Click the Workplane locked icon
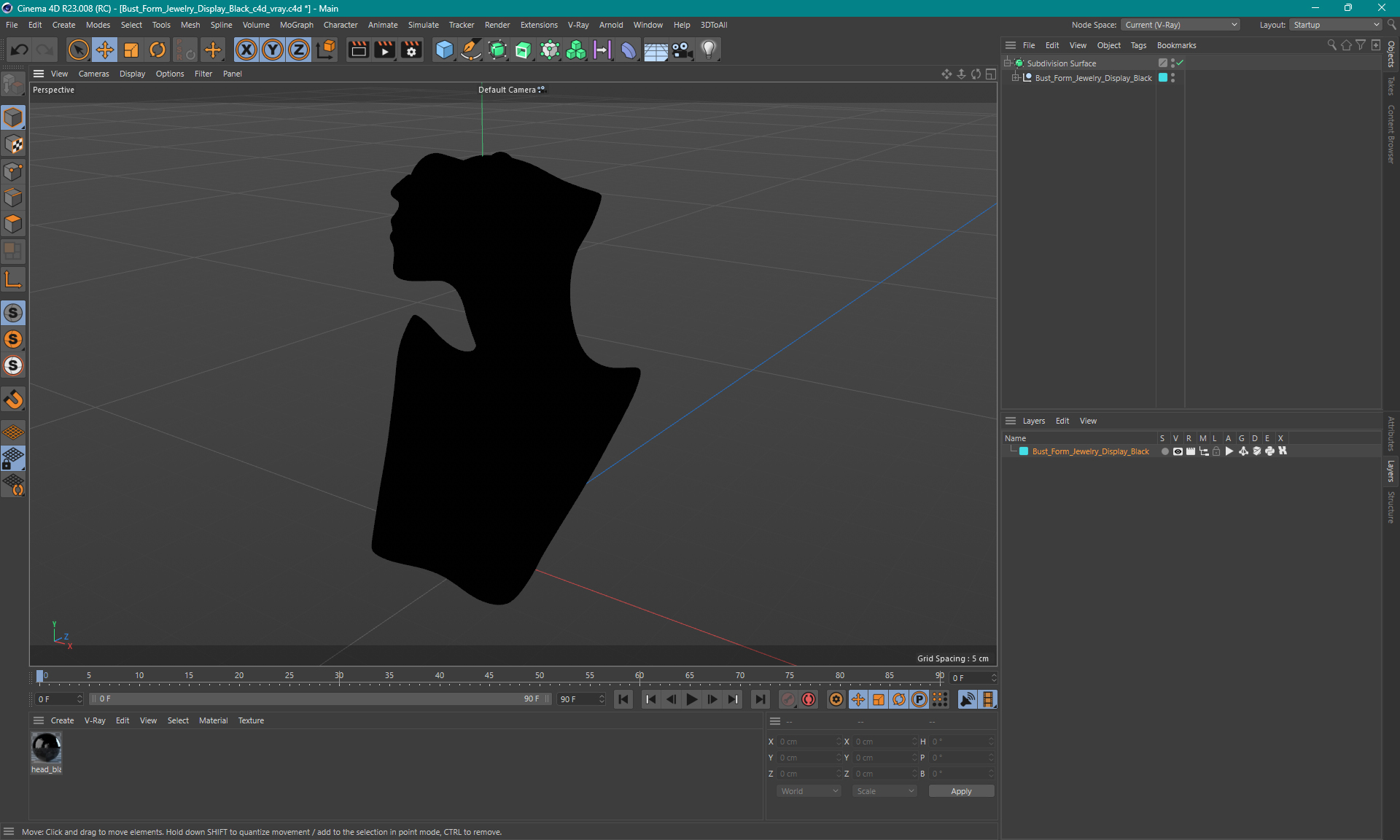Screen dimensions: 1400x840 pyautogui.click(x=13, y=459)
